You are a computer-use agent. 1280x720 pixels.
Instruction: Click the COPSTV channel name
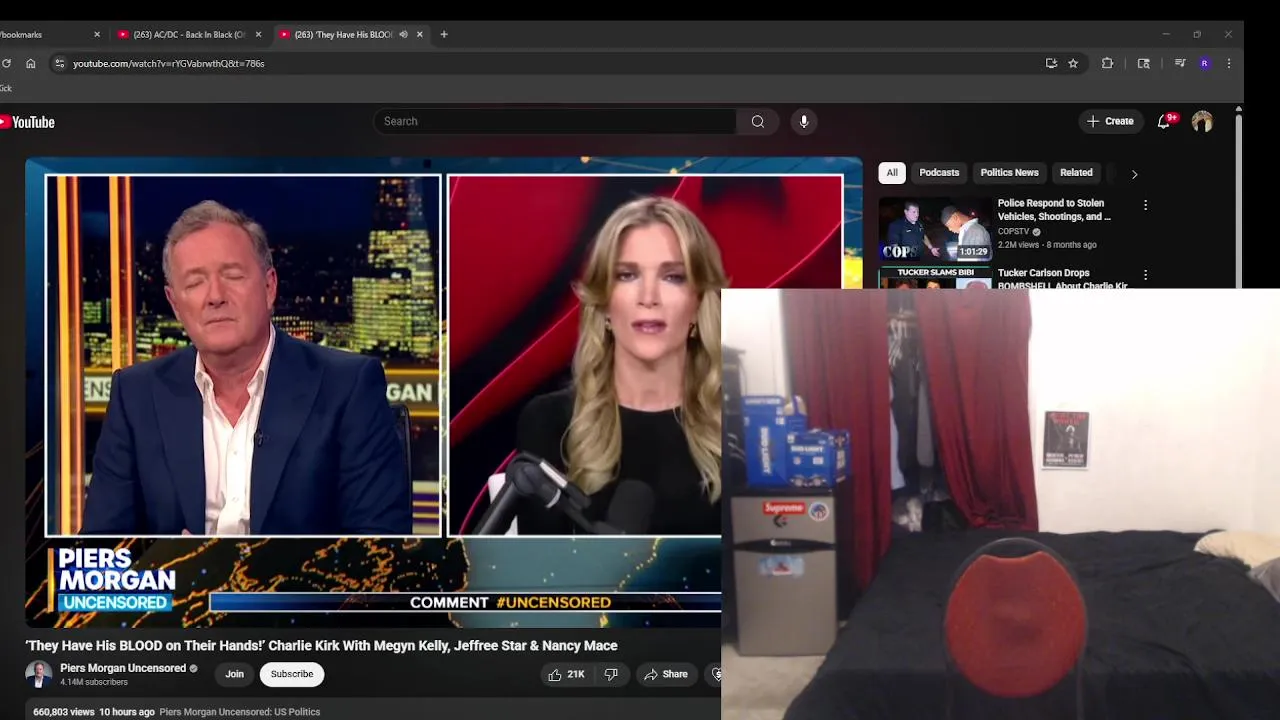pyautogui.click(x=1013, y=232)
